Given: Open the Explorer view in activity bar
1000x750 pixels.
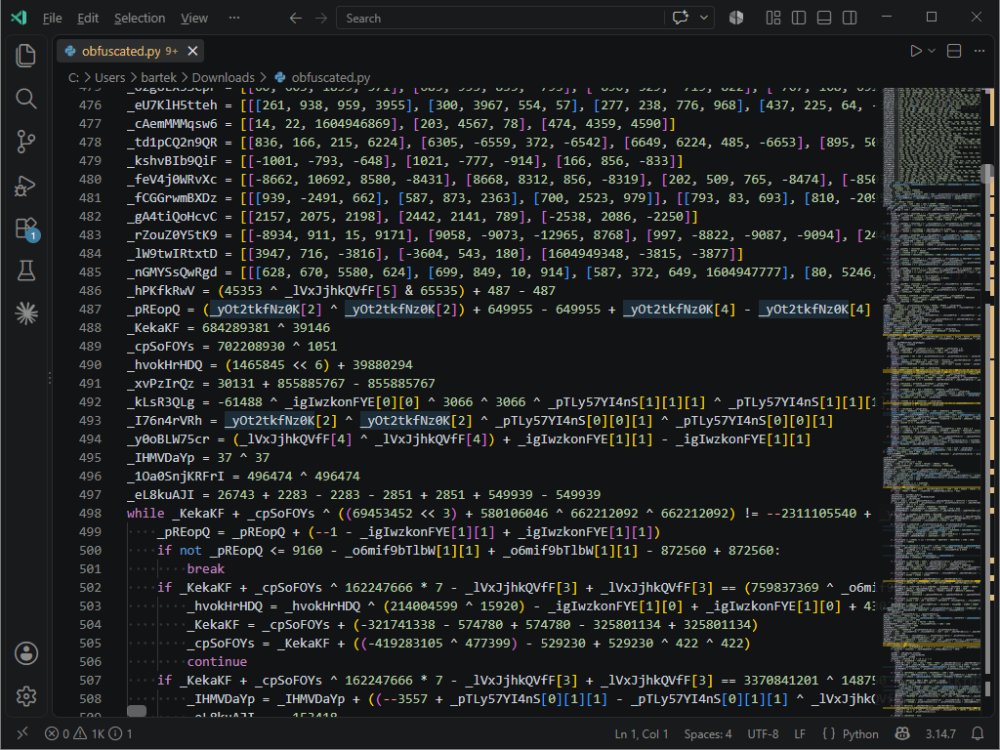Looking at the screenshot, I should (26, 55).
